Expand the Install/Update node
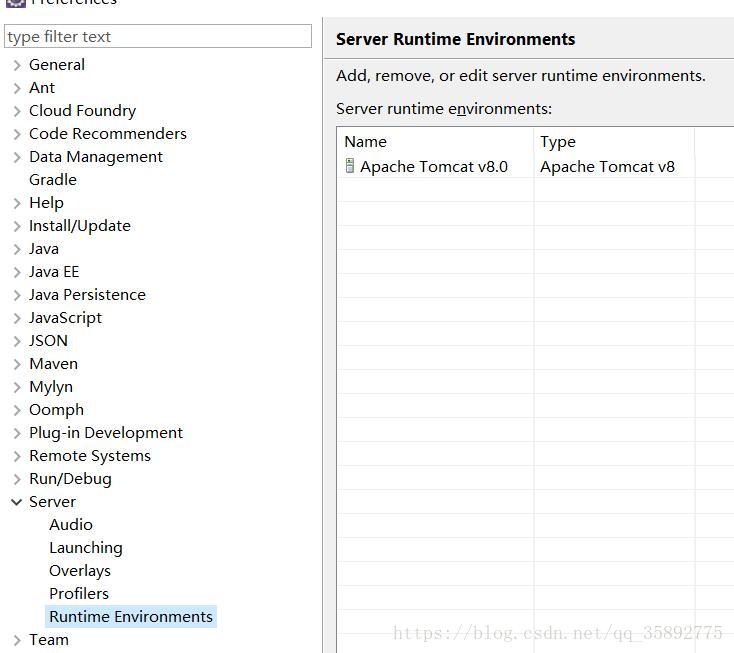Screen dimensions: 734x653 [x=17, y=226]
